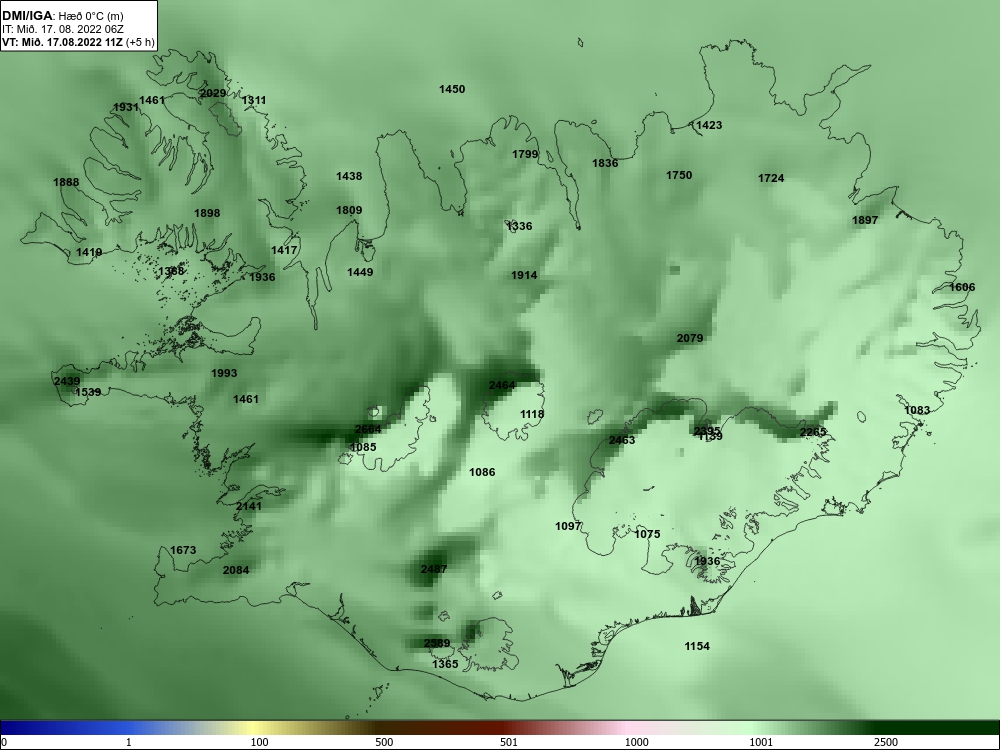This screenshot has width=1000, height=750.
Task: Click the 1001 tick on the color scale
Action: pyautogui.click(x=761, y=742)
